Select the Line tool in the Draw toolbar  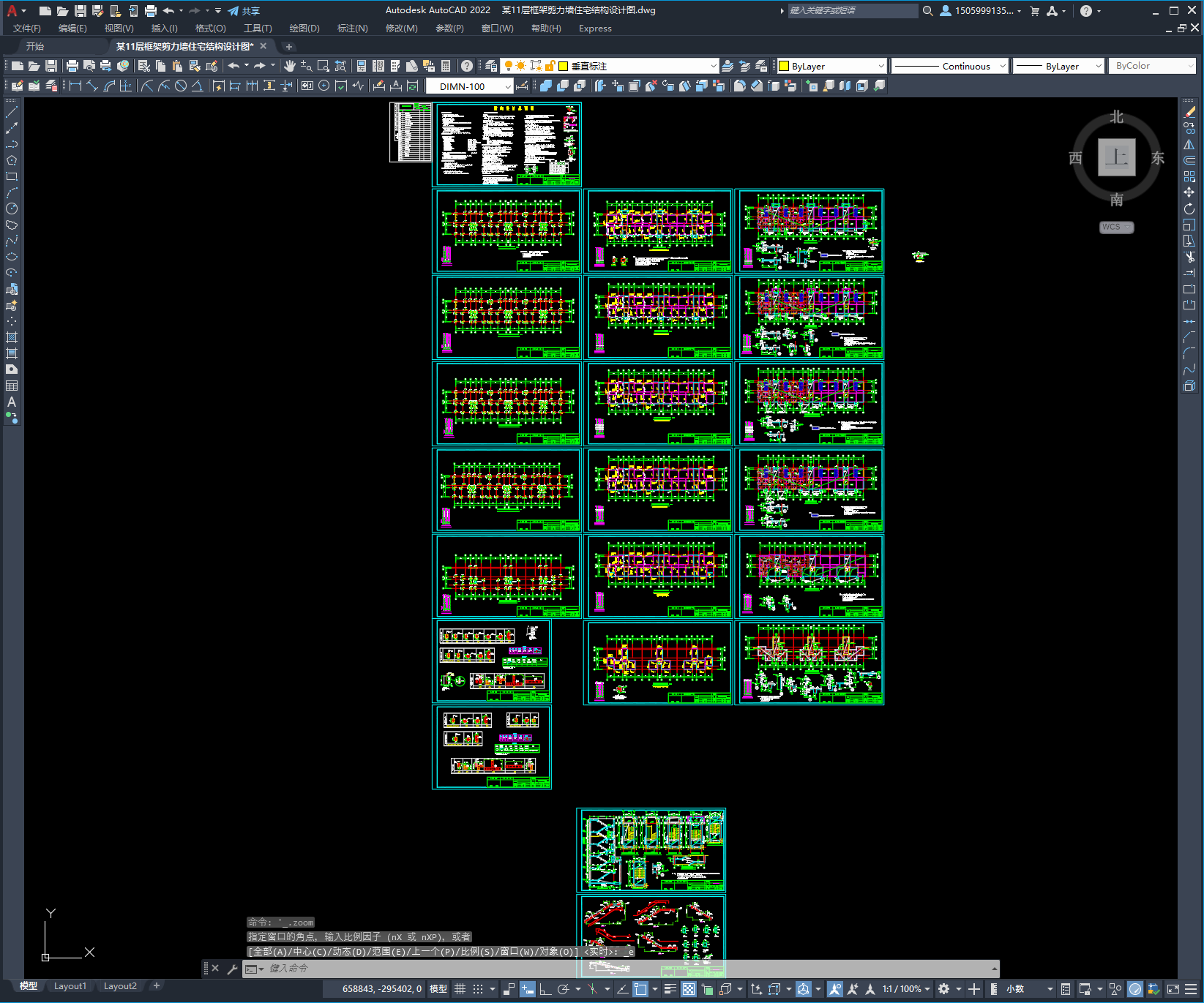[x=12, y=112]
